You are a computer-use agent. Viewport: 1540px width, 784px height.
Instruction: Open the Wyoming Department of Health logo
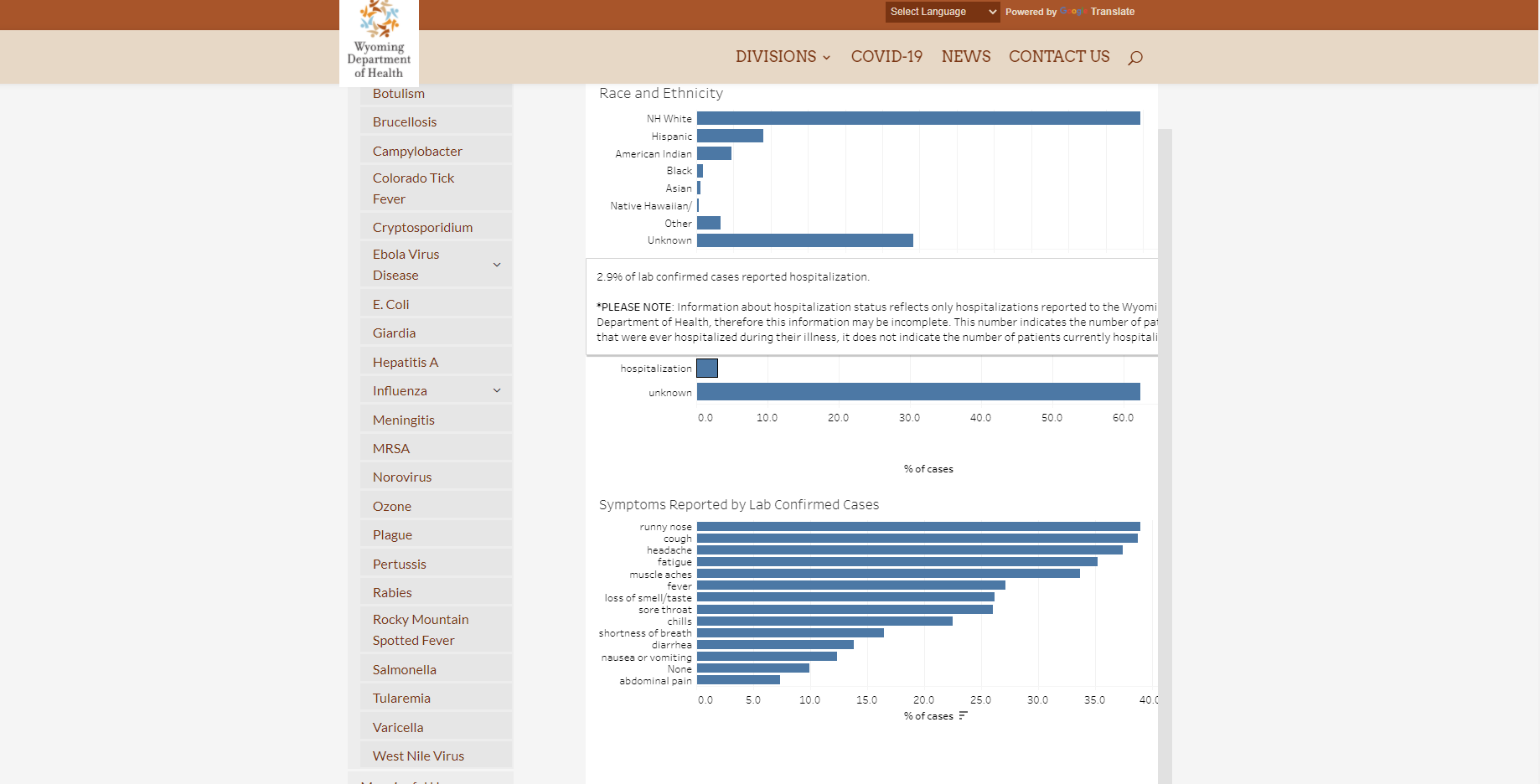click(379, 42)
